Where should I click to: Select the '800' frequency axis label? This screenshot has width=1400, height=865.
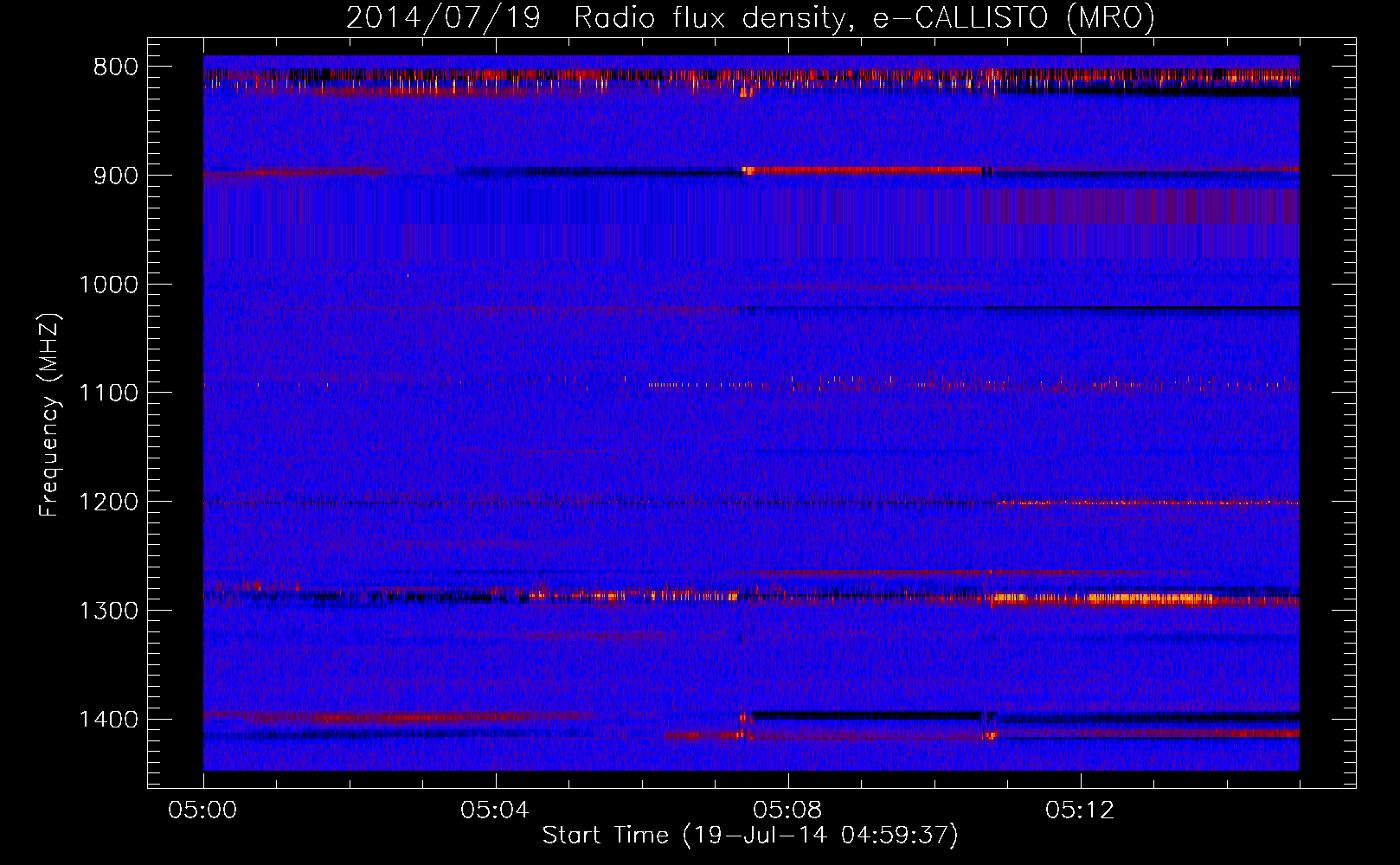click(116, 67)
